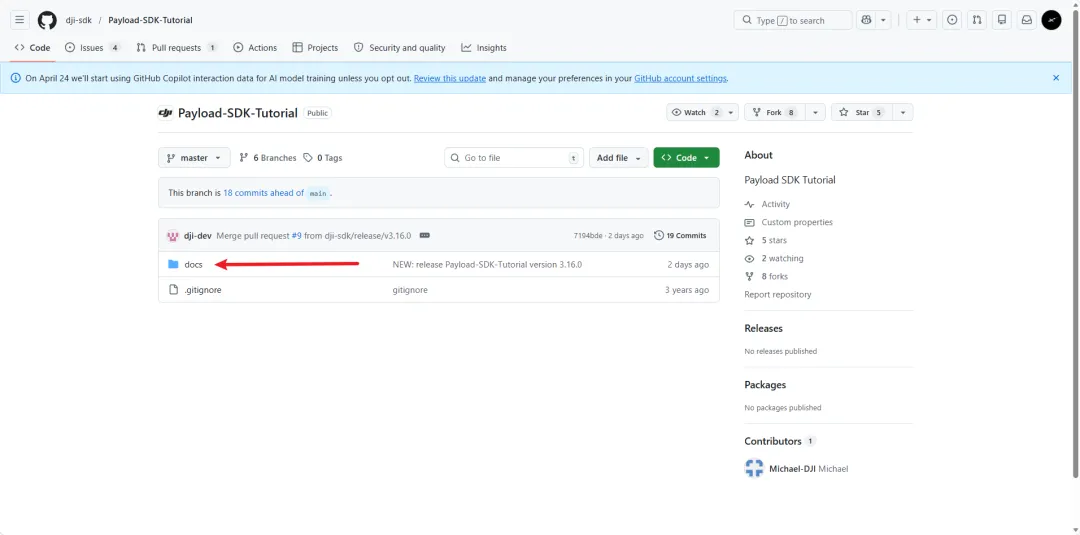This screenshot has height=535, width=1080.
Task: Fork this repository
Action: (x=774, y=112)
